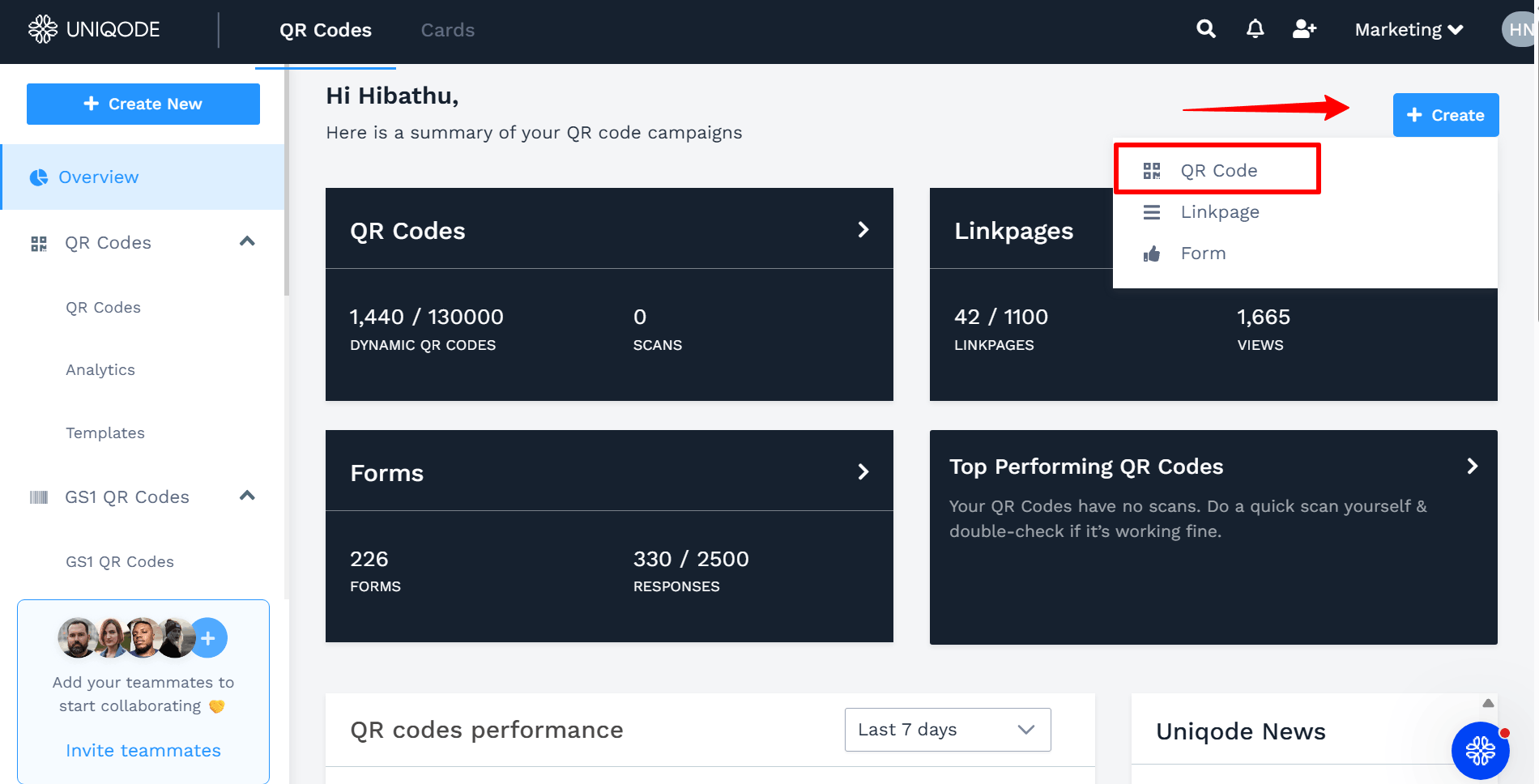Screen dimensions: 1539x784
Task: Switch to the Cards tab
Action: pyautogui.click(x=448, y=30)
